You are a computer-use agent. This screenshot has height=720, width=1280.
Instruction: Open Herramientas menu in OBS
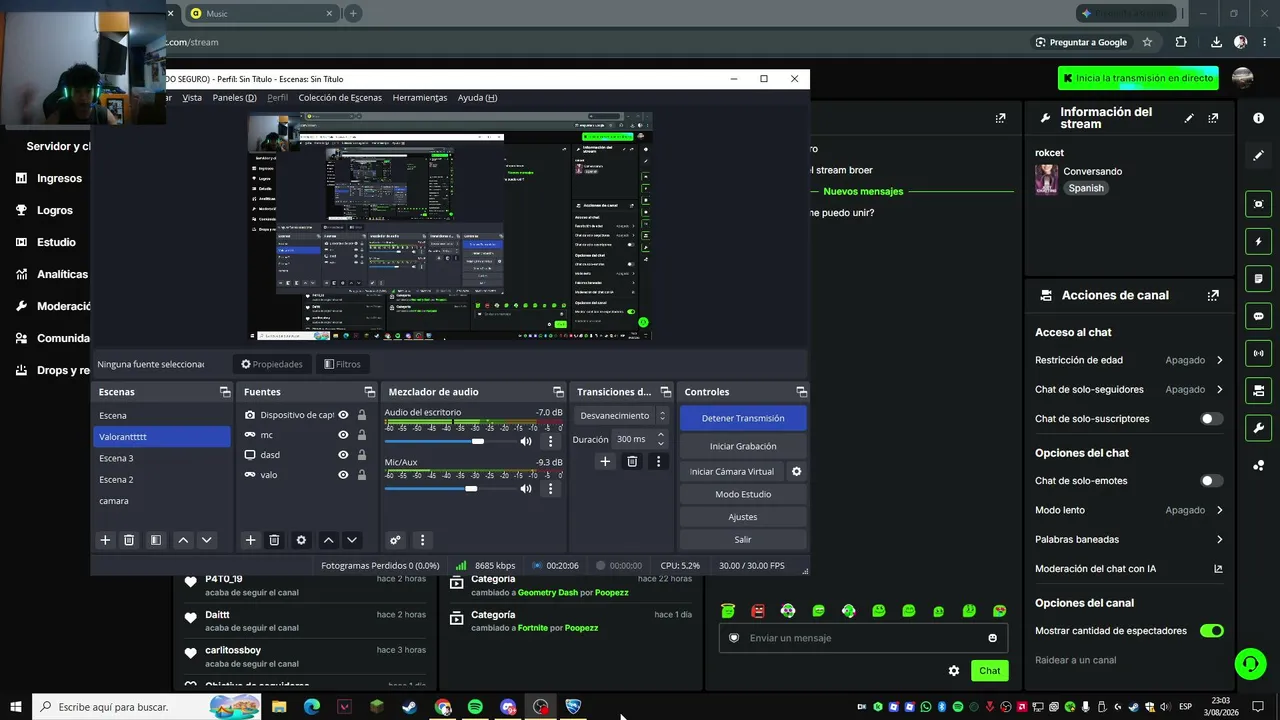[420, 98]
